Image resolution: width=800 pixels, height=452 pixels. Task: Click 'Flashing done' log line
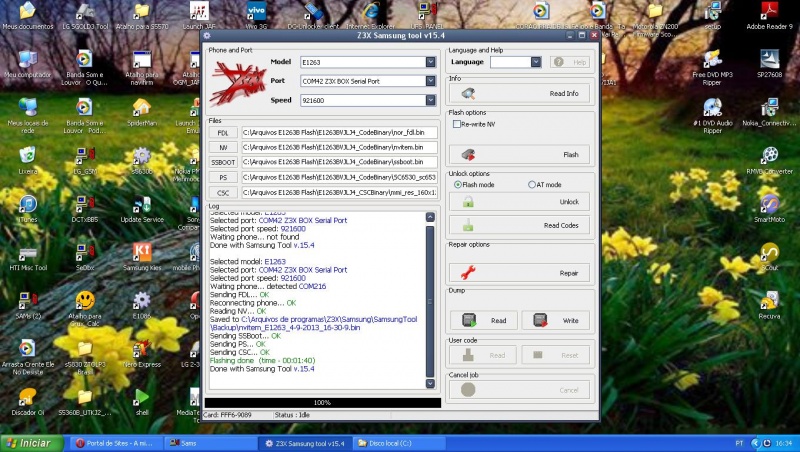tap(262, 360)
